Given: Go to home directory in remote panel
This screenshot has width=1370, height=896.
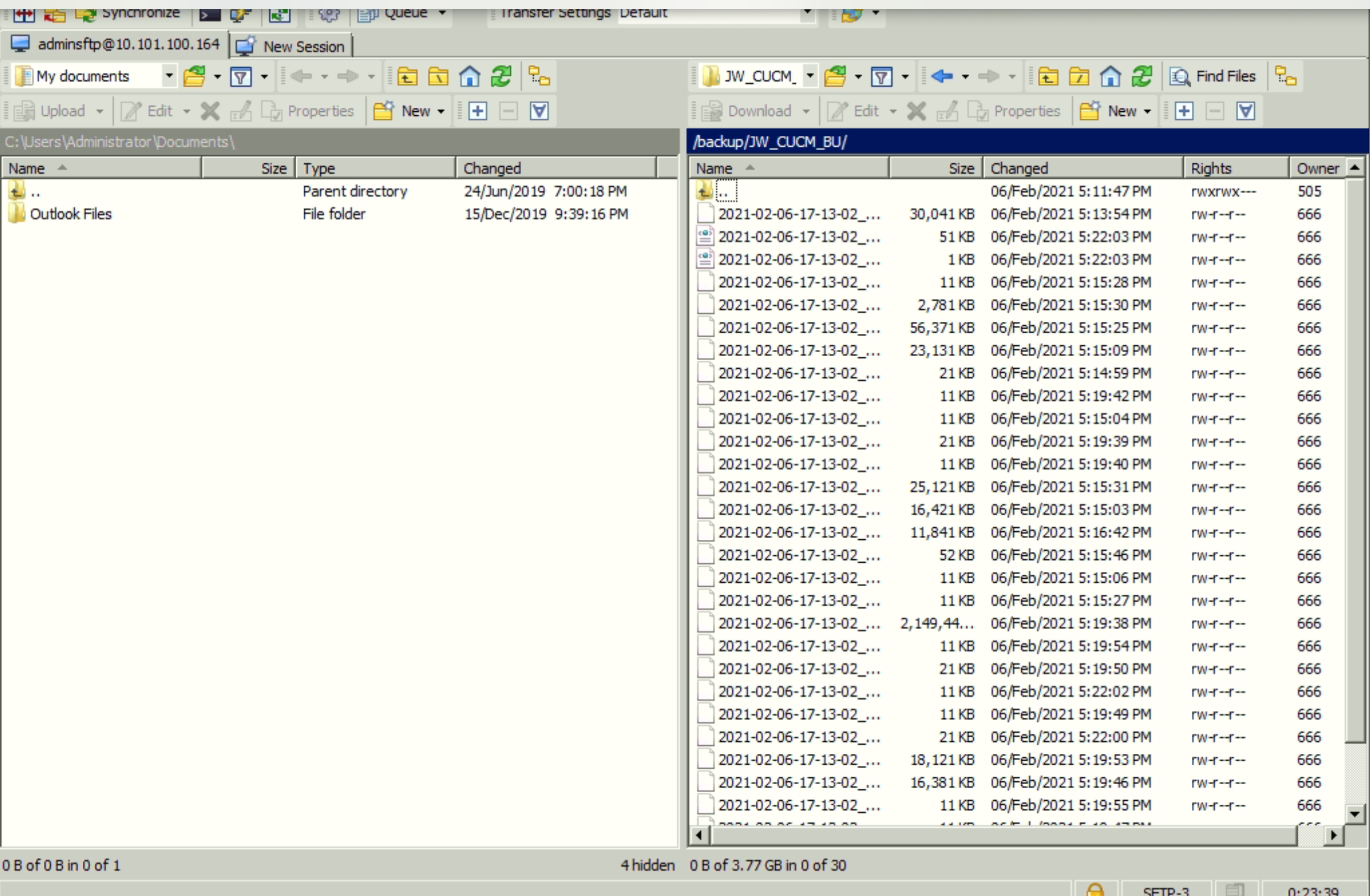Looking at the screenshot, I should pos(1110,75).
